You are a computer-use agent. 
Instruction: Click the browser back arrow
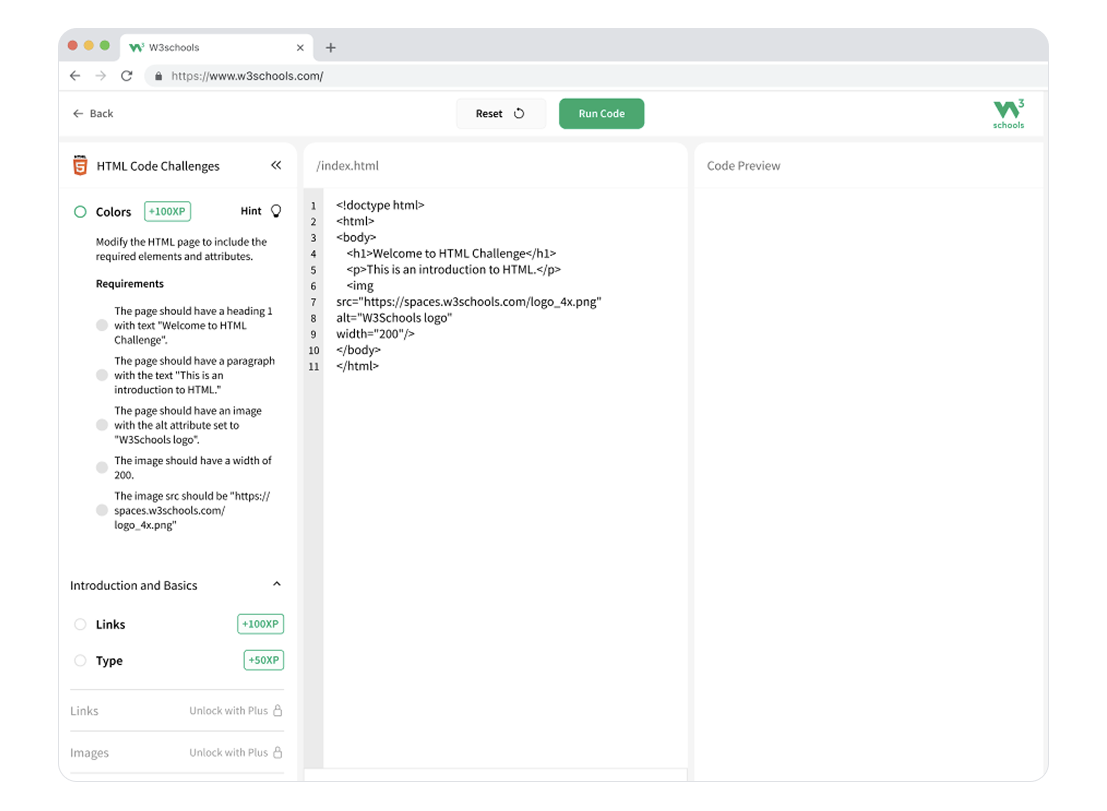75,76
